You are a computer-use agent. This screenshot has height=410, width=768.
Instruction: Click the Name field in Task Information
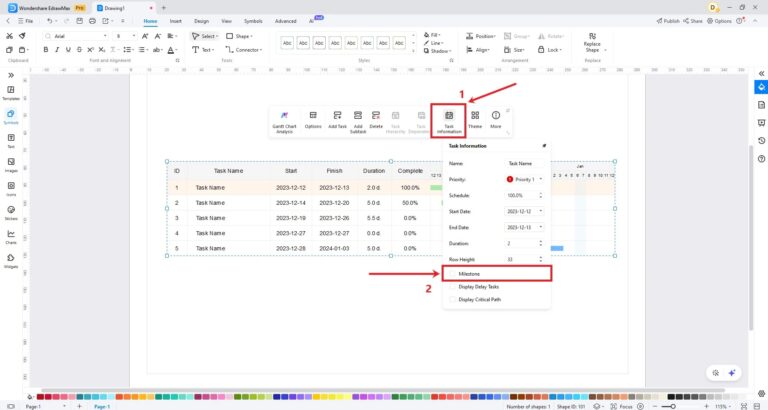point(524,163)
